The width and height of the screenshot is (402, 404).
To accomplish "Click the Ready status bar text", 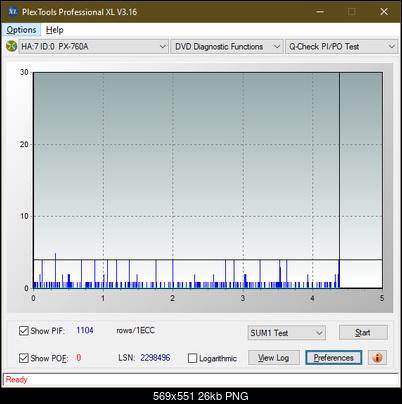I will tap(16, 379).
